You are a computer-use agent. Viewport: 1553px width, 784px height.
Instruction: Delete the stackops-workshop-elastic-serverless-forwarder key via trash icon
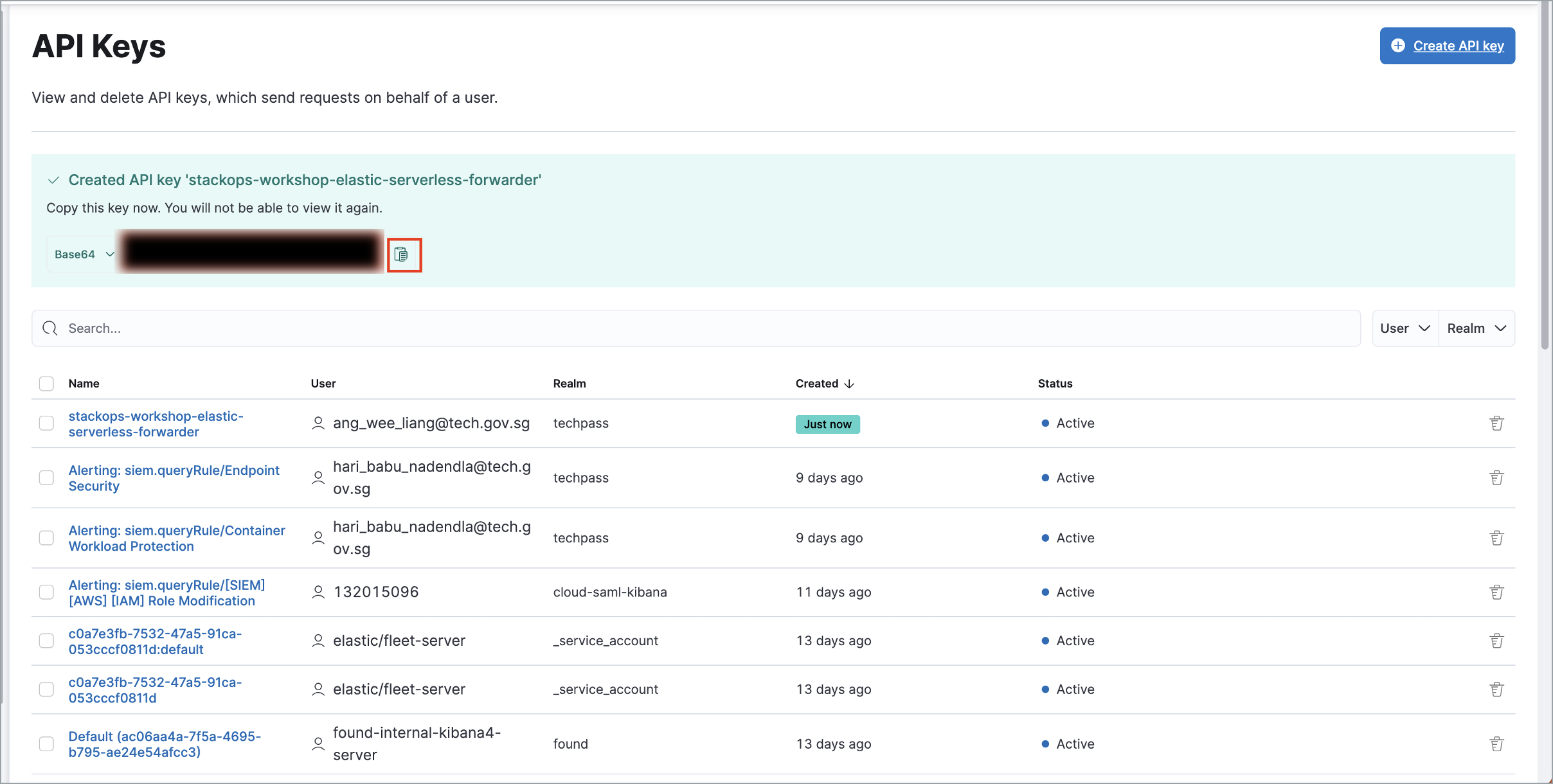click(x=1496, y=423)
